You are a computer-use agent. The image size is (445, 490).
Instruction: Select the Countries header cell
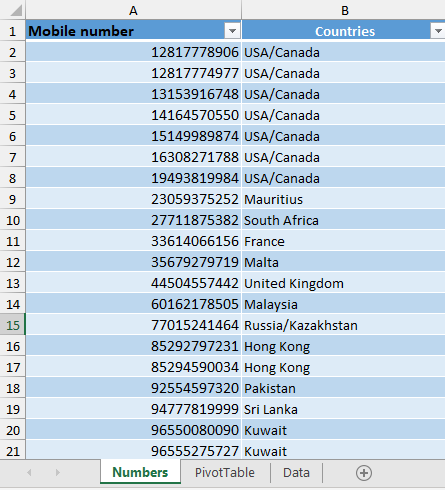(343, 31)
